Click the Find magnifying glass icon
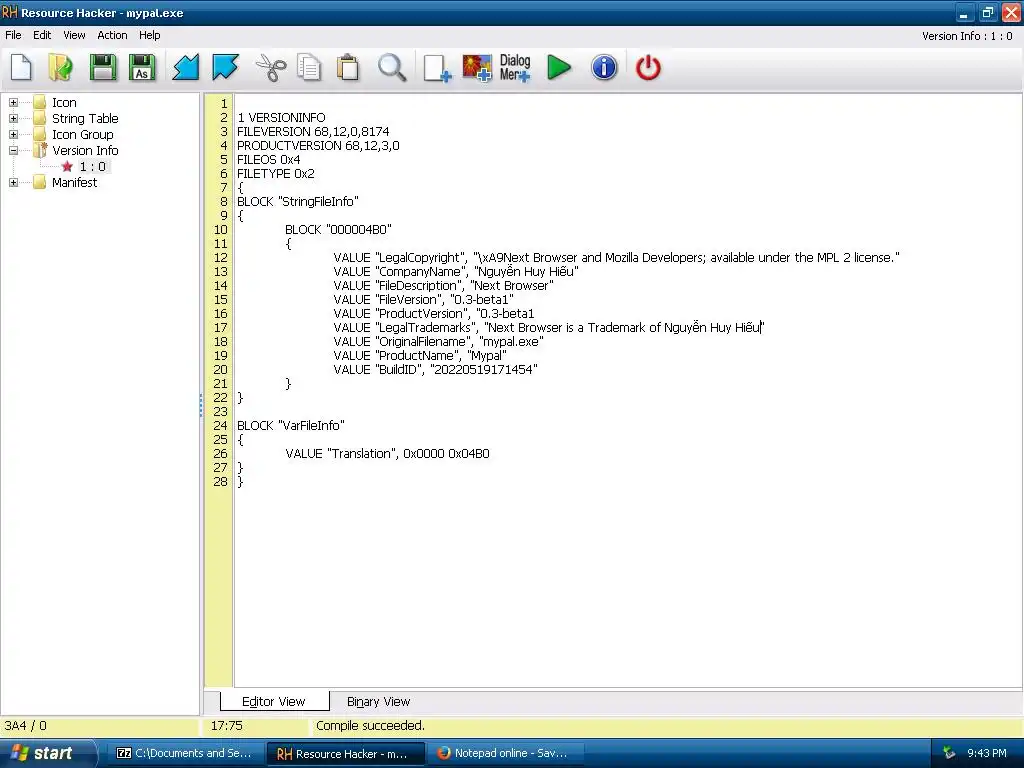The width and height of the screenshot is (1024, 768). click(x=392, y=67)
